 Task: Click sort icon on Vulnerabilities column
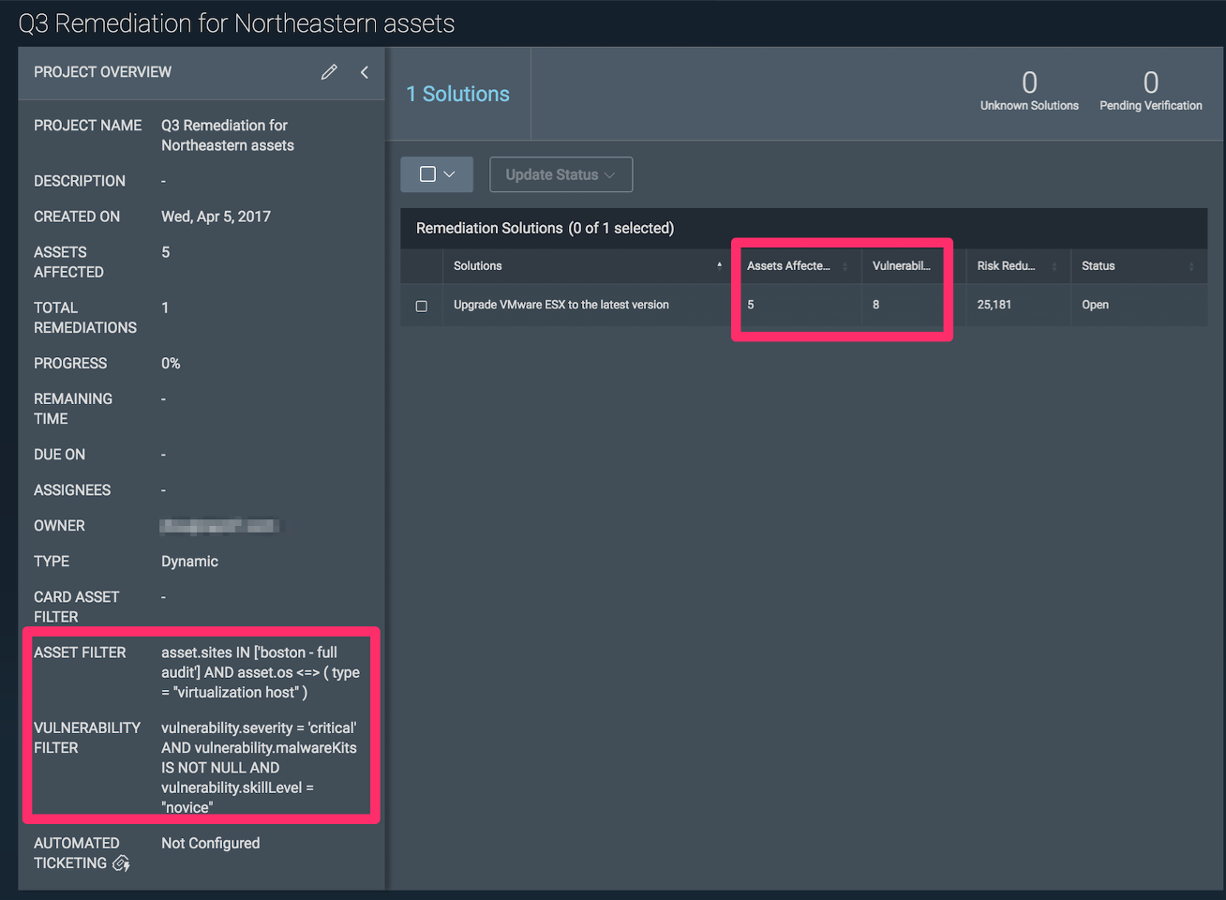[941, 266]
